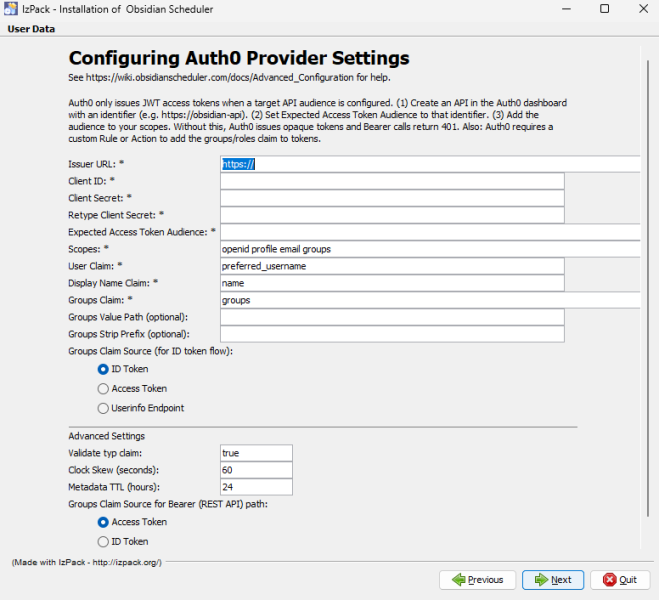Minimize the installer window

tap(567, 9)
